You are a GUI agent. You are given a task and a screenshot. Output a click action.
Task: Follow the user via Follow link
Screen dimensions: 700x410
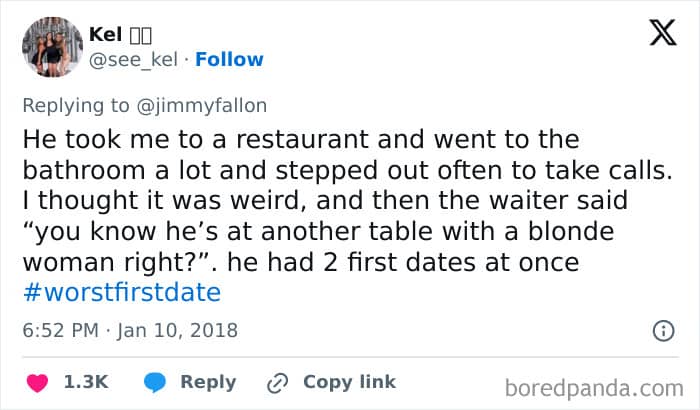[230, 59]
